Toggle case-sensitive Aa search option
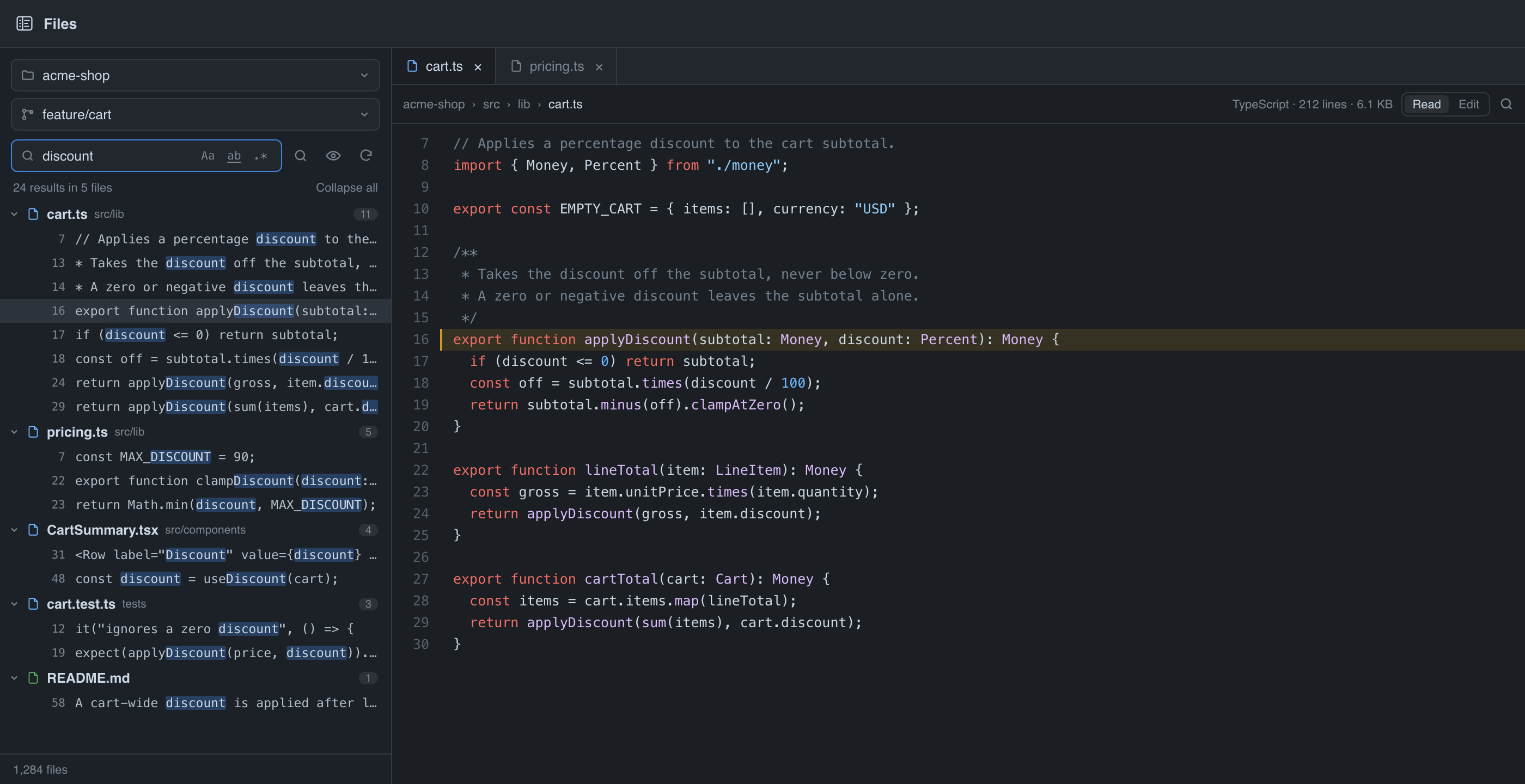1525x784 pixels. (207, 156)
